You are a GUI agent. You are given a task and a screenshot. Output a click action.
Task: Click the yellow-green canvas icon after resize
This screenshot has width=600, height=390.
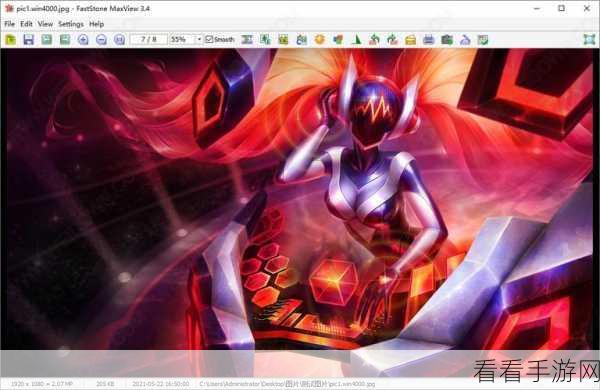pos(284,39)
